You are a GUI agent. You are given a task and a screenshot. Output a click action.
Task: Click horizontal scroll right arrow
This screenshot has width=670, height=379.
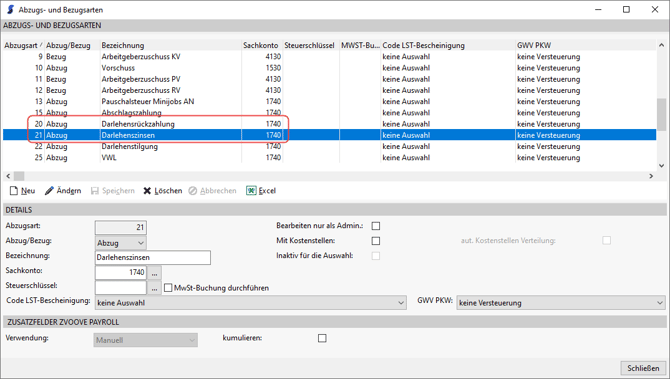[x=652, y=176]
